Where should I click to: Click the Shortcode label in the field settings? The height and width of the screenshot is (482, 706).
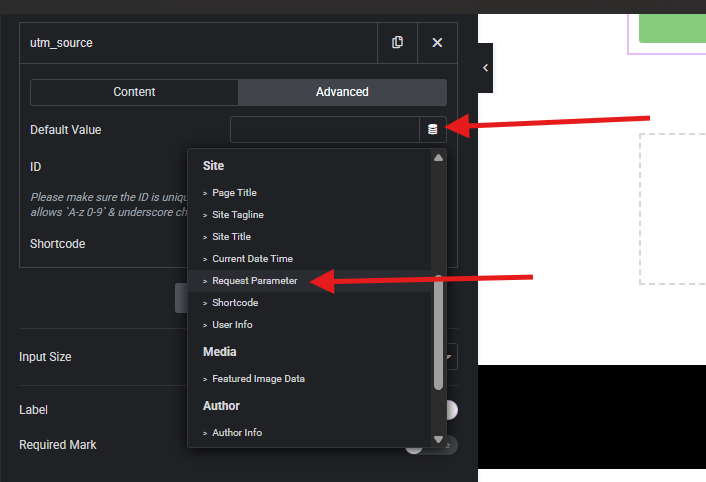(x=58, y=244)
